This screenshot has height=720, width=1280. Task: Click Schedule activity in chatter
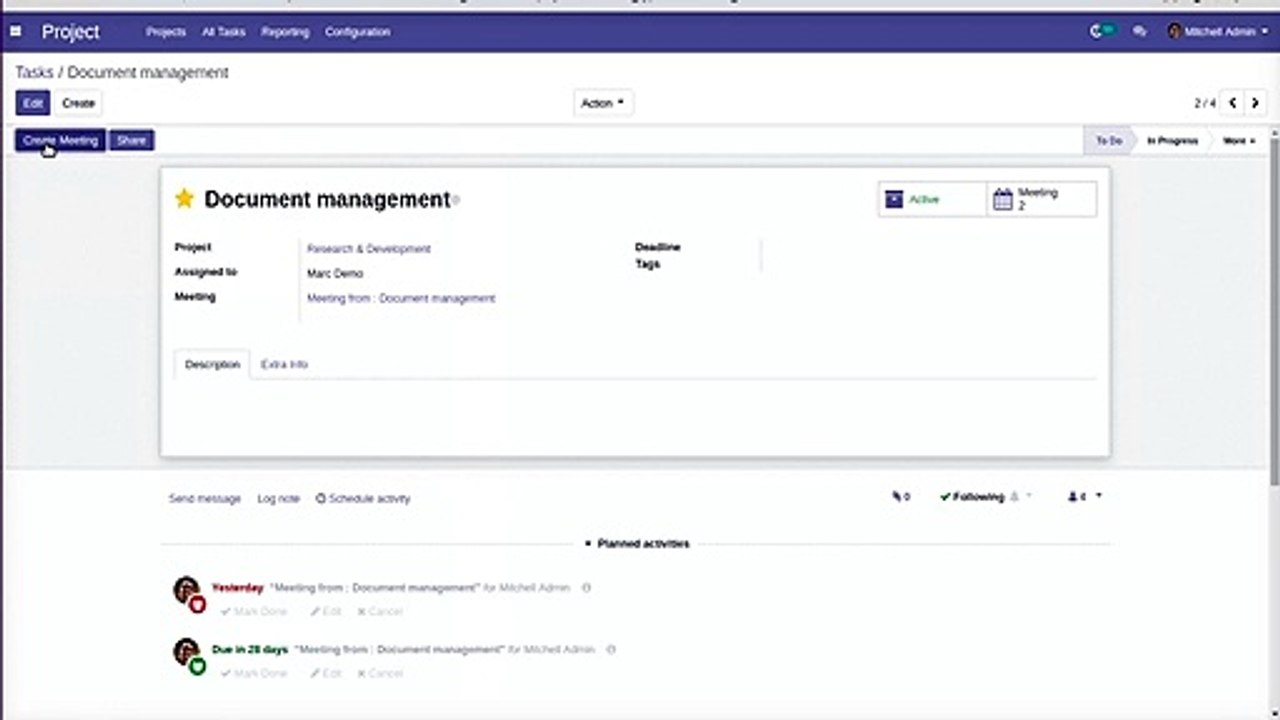pos(363,498)
